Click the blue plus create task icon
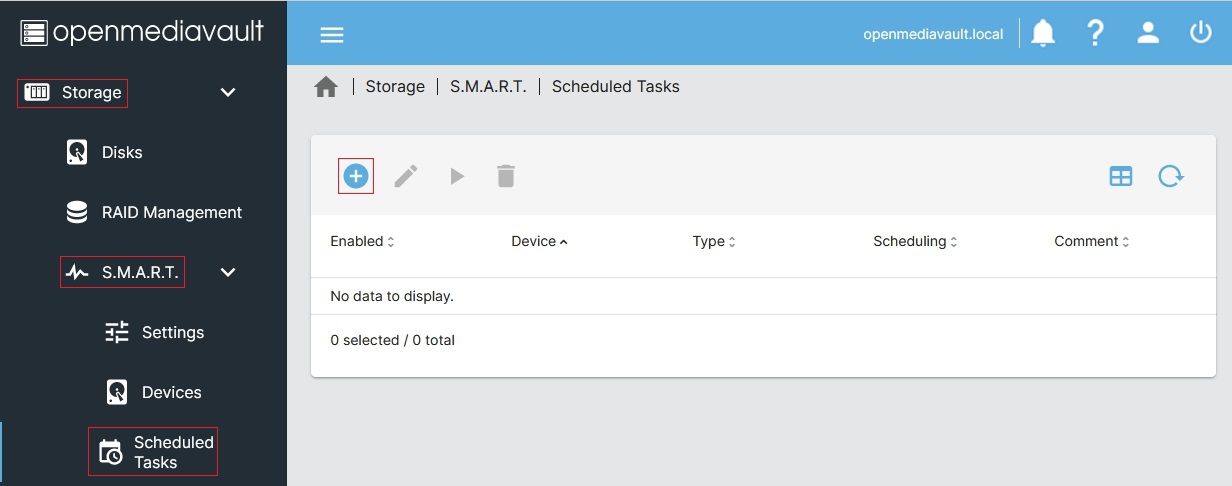The height and width of the screenshot is (486, 1232). tap(356, 177)
